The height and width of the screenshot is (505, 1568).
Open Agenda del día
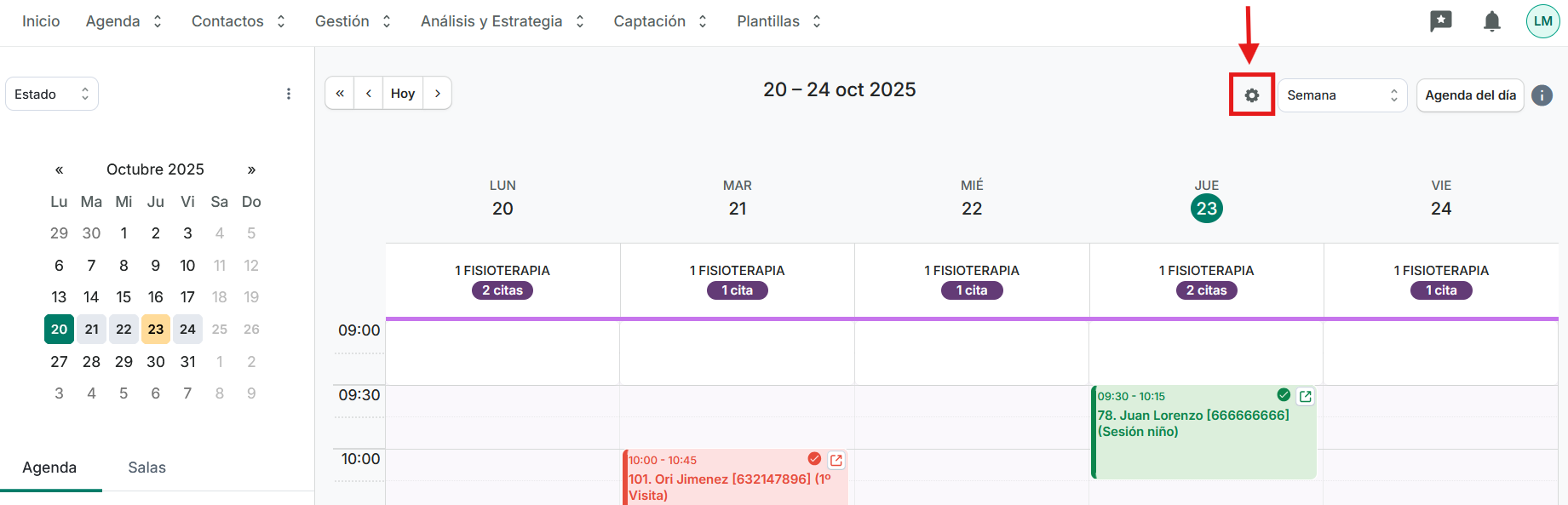point(1470,95)
